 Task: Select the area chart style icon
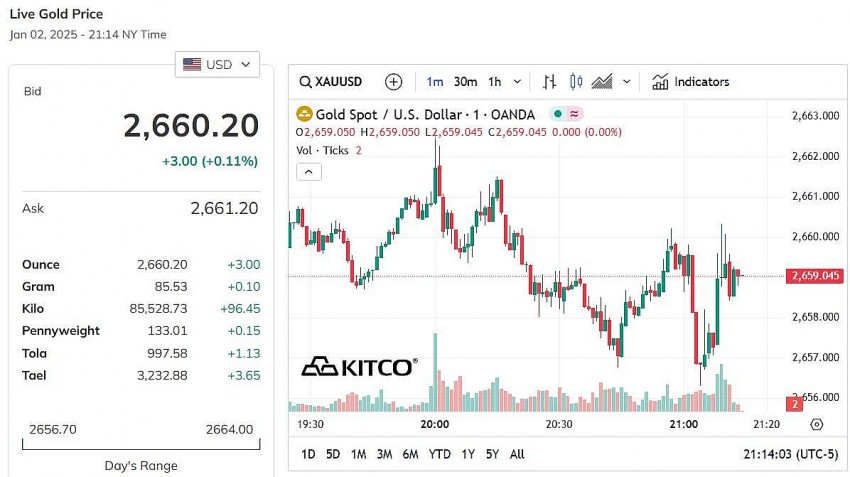point(602,82)
